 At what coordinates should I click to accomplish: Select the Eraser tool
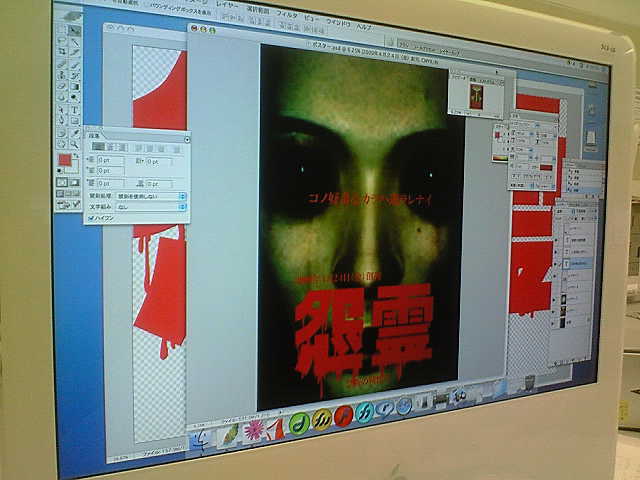(x=62, y=86)
